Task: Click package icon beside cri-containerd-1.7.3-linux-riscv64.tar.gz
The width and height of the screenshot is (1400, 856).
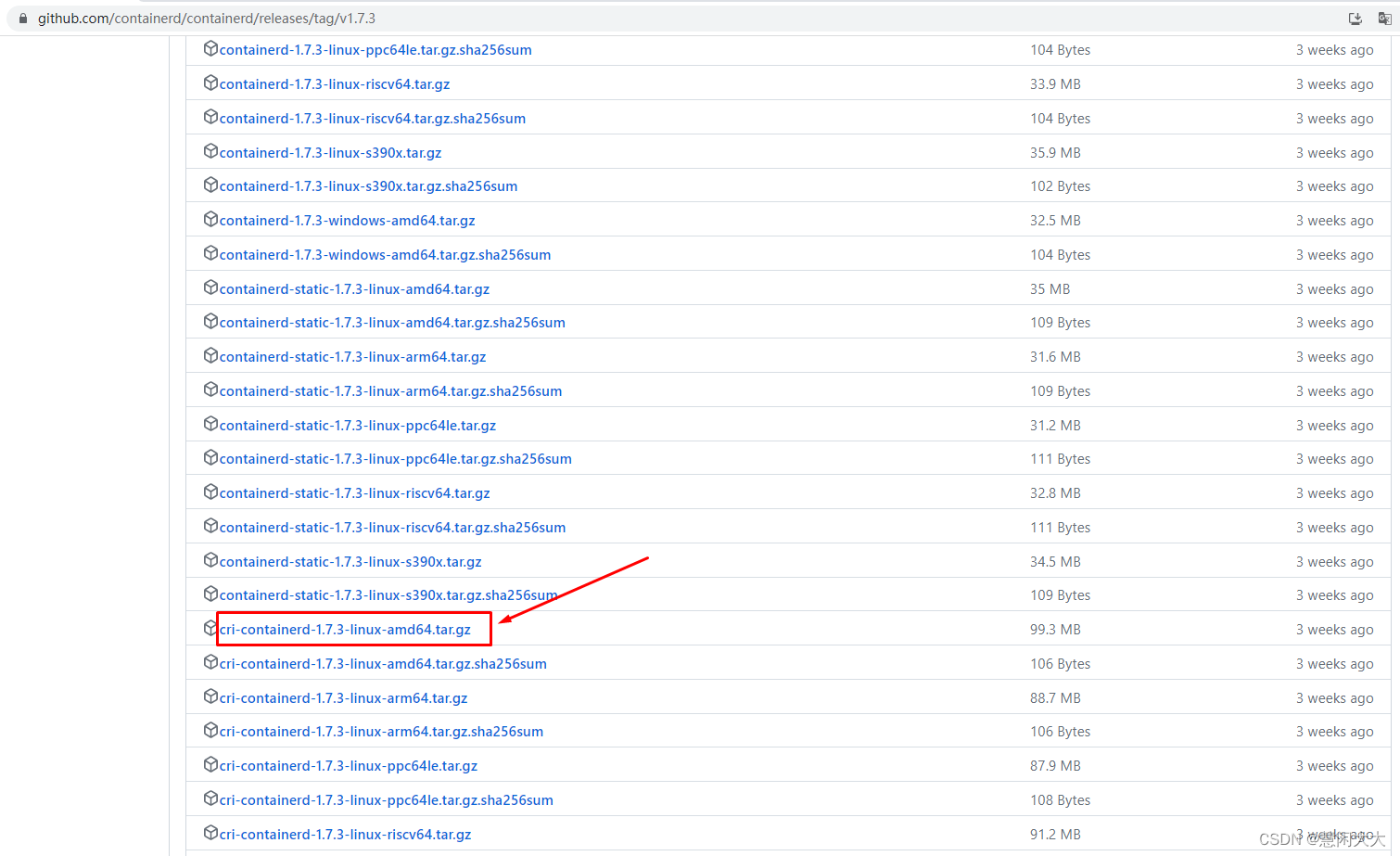Action: pyautogui.click(x=210, y=833)
